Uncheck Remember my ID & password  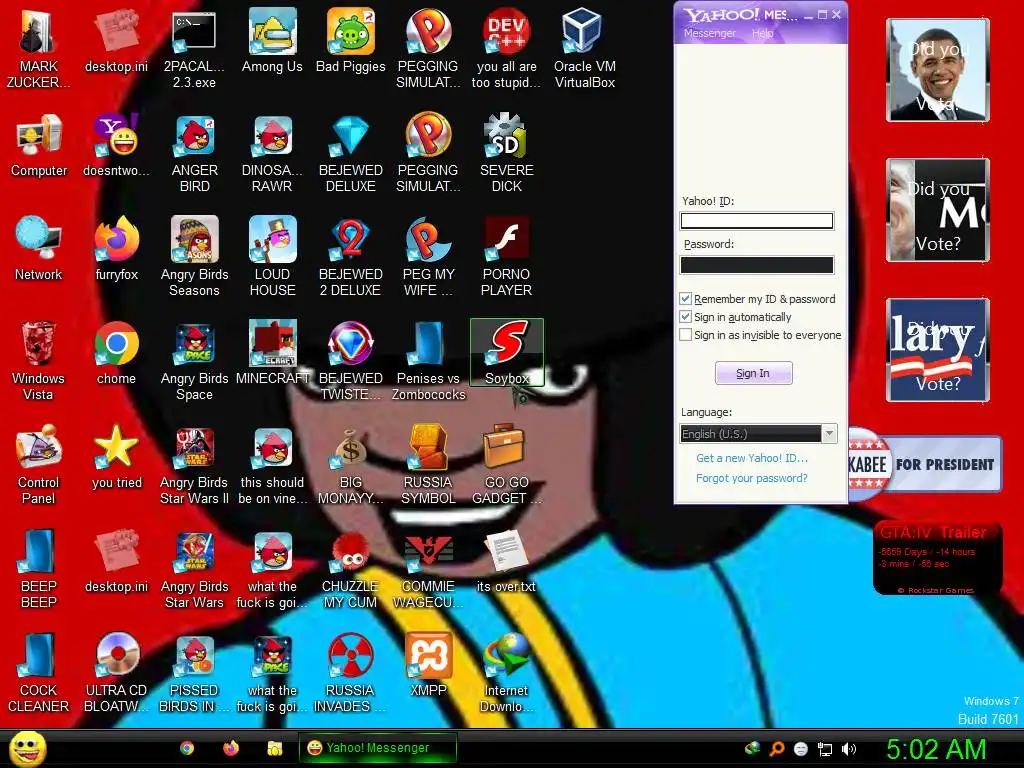point(685,298)
